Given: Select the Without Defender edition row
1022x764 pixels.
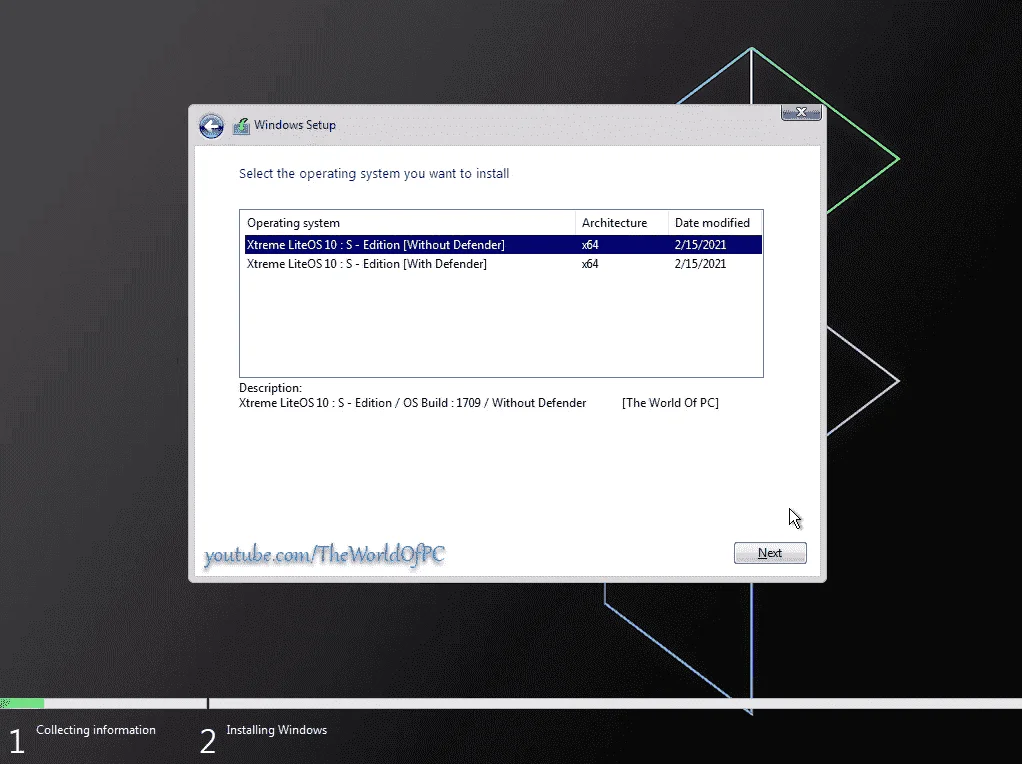Looking at the screenshot, I should click(x=503, y=244).
